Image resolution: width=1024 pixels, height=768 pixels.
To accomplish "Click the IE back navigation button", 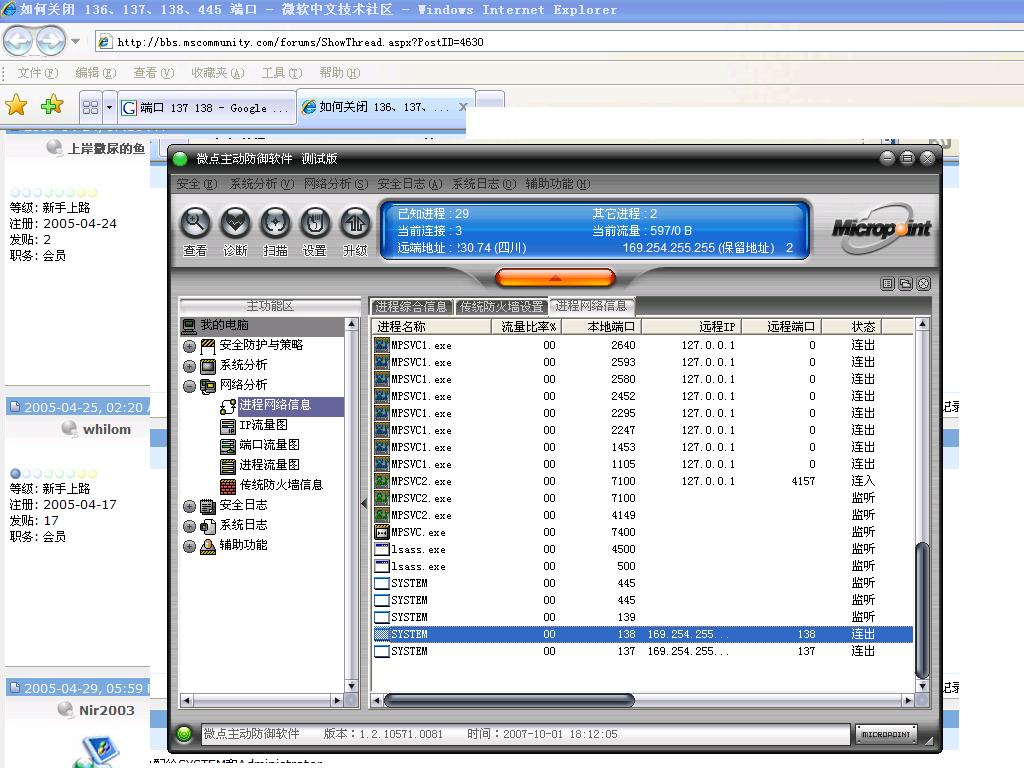I will pyautogui.click(x=18, y=41).
